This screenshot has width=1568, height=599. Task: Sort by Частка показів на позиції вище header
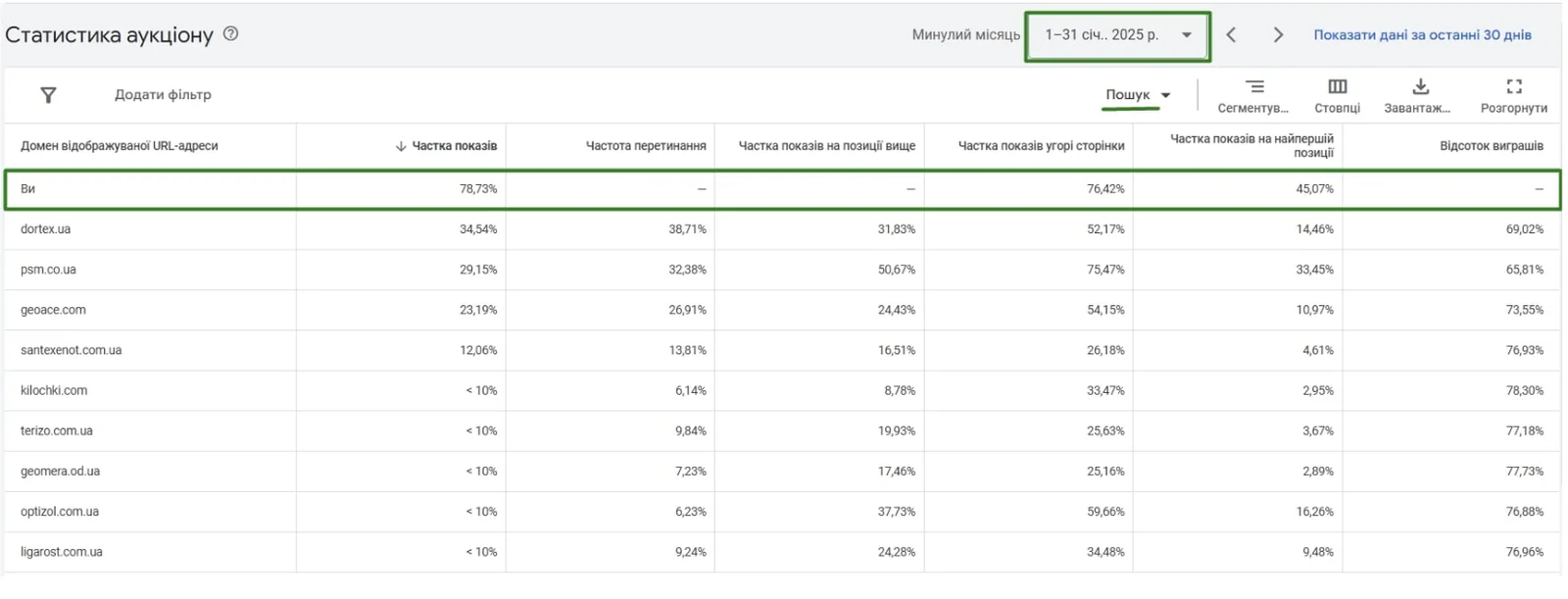pyautogui.click(x=826, y=146)
